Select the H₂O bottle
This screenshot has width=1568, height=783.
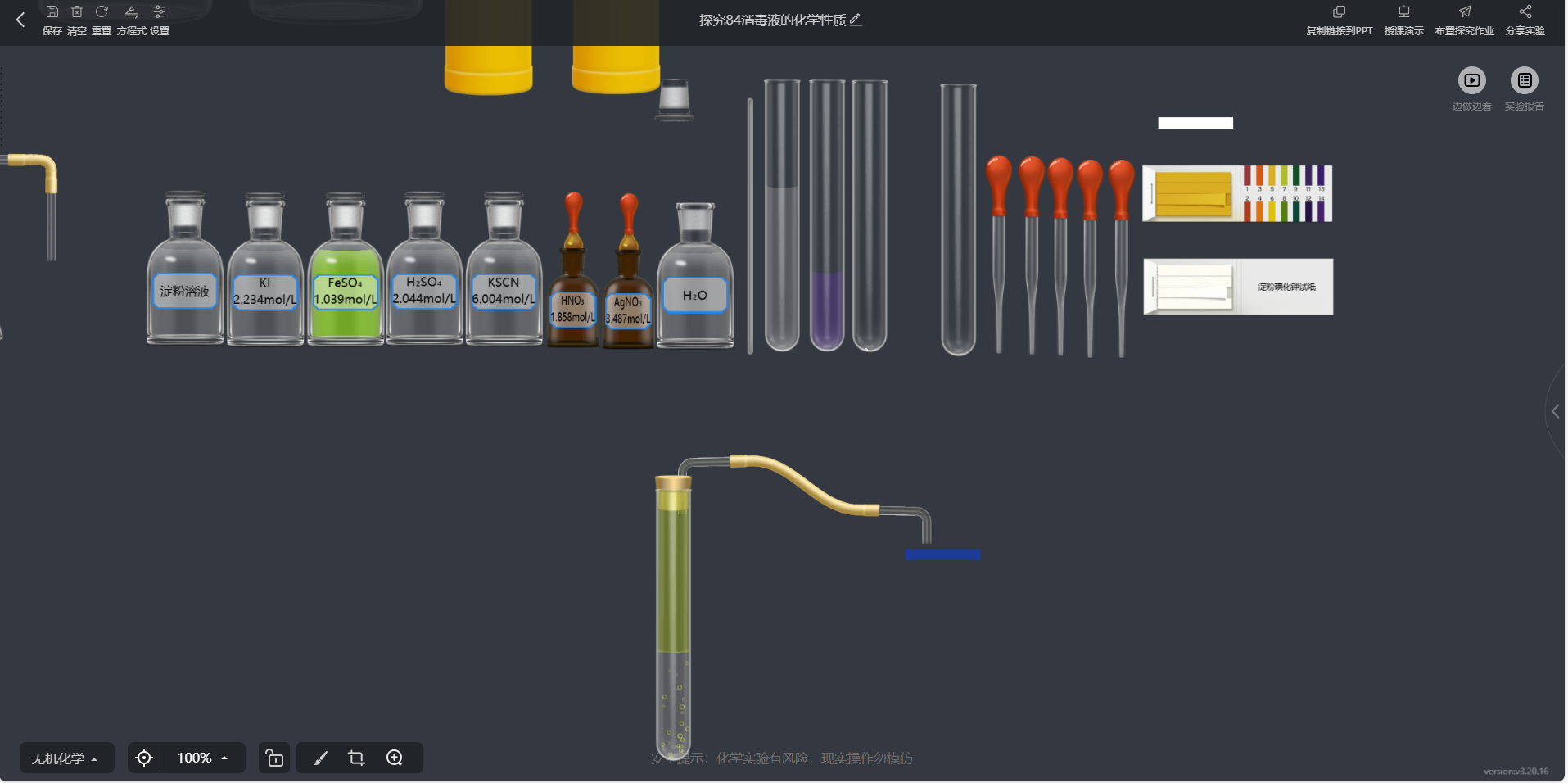click(695, 274)
